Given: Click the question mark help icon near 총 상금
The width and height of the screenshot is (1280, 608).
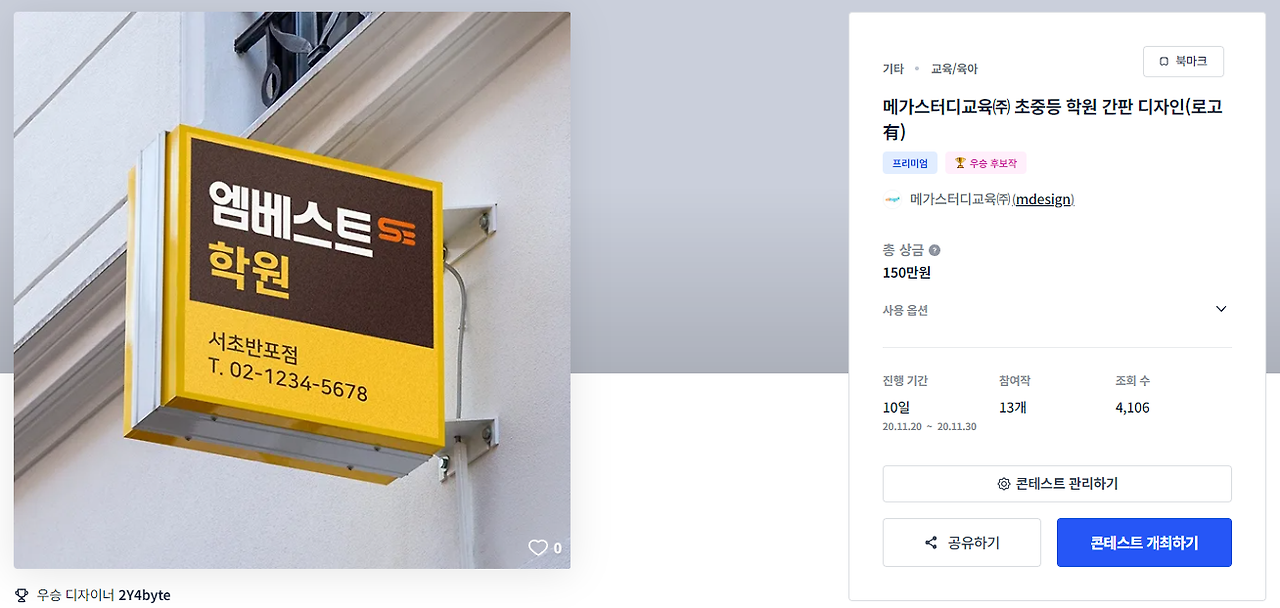Looking at the screenshot, I should (934, 250).
